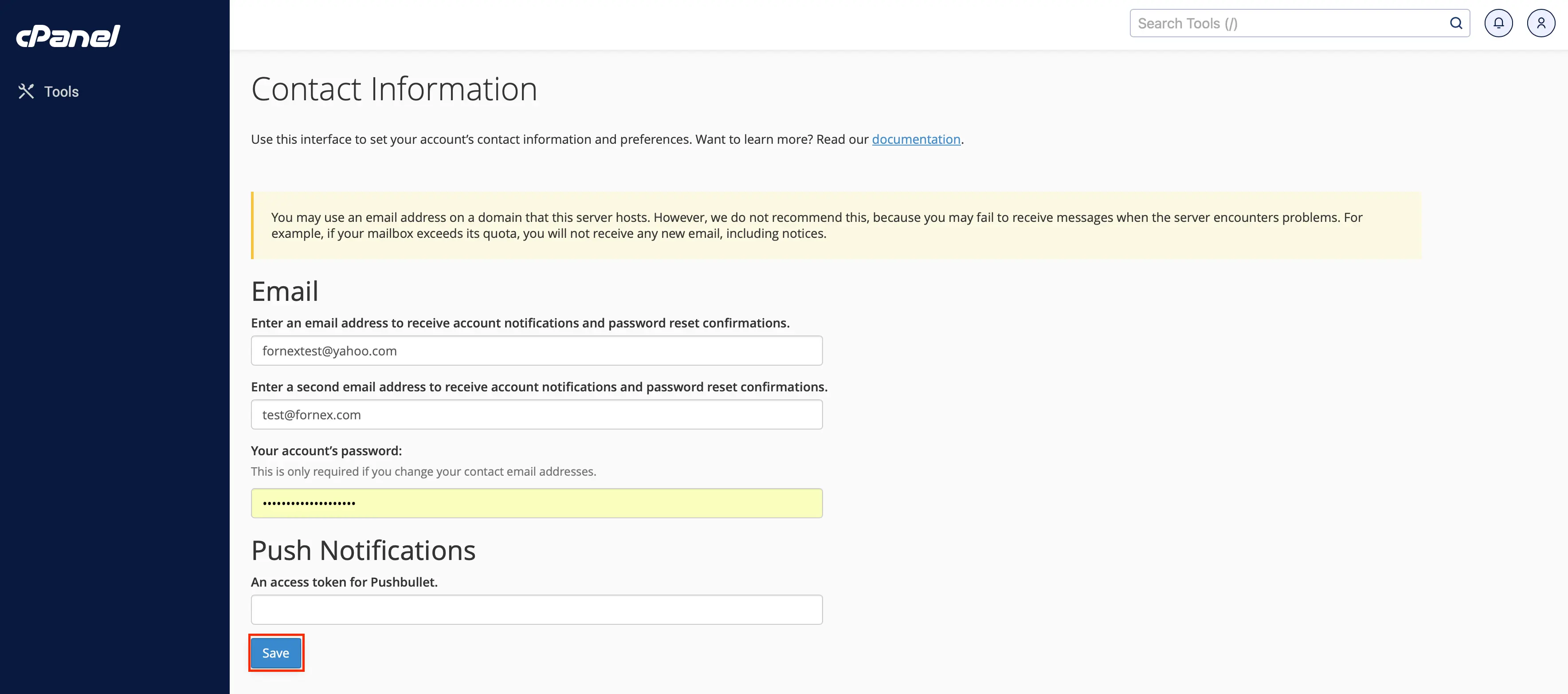Screen dimensions: 1568x694
Task: Click the primary email address field
Action: (x=536, y=351)
